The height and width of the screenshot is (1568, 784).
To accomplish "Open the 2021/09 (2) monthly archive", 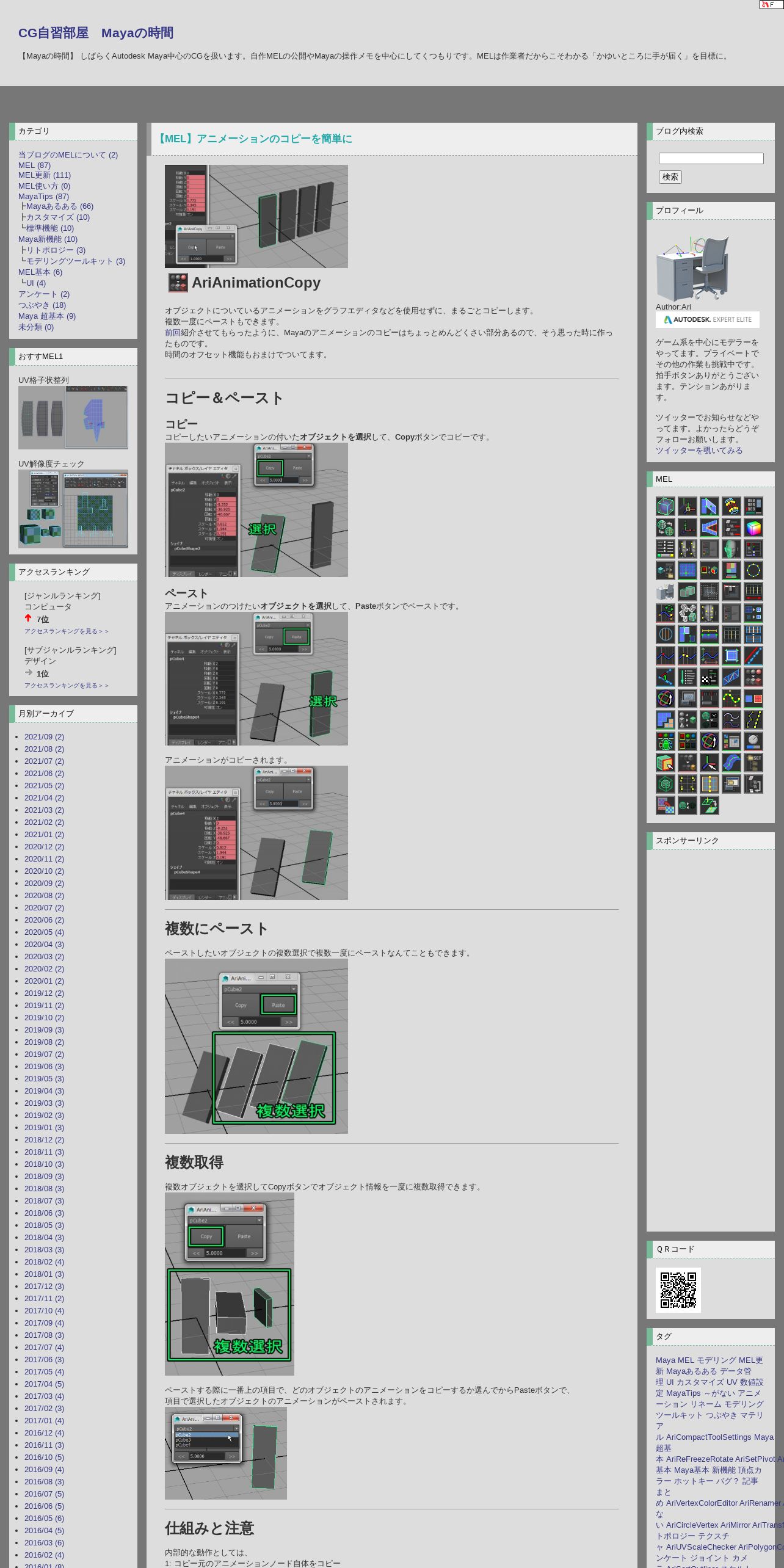I will [44, 737].
